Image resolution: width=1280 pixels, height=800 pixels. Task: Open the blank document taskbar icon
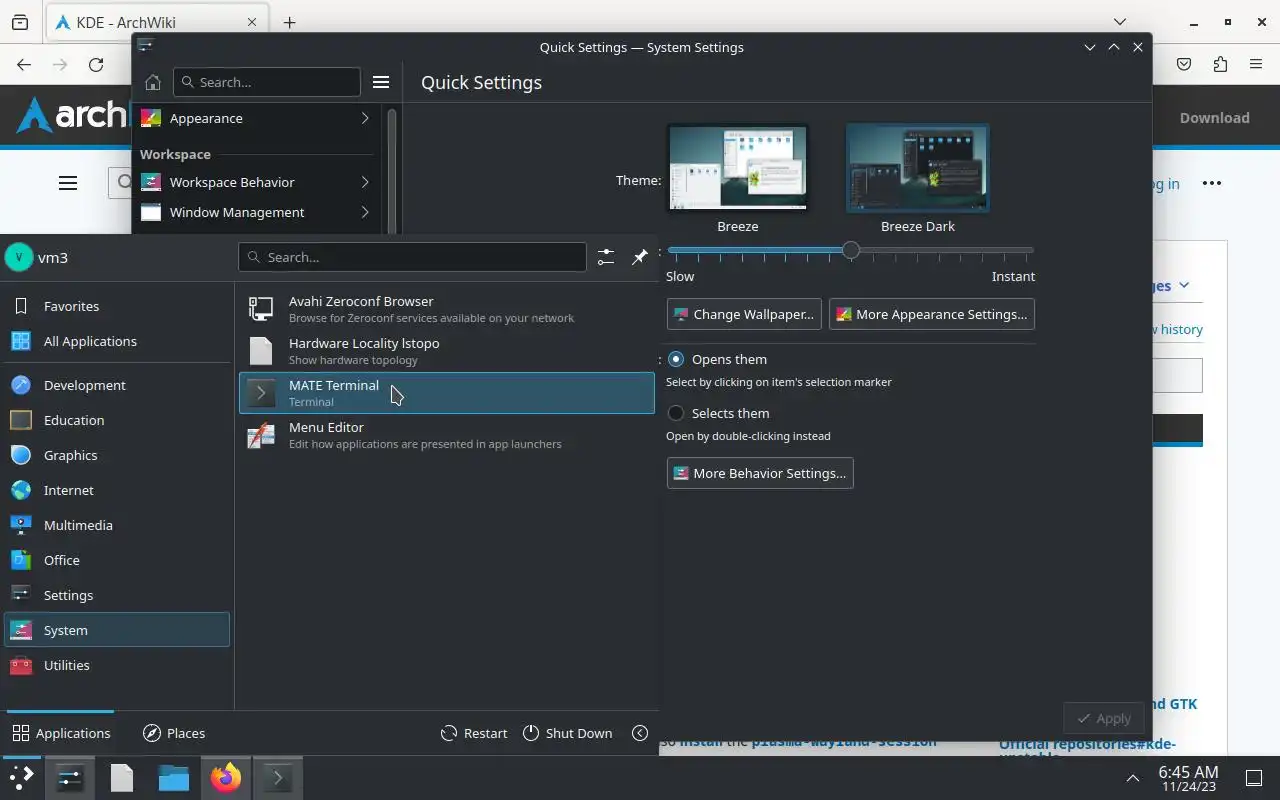tap(122, 778)
